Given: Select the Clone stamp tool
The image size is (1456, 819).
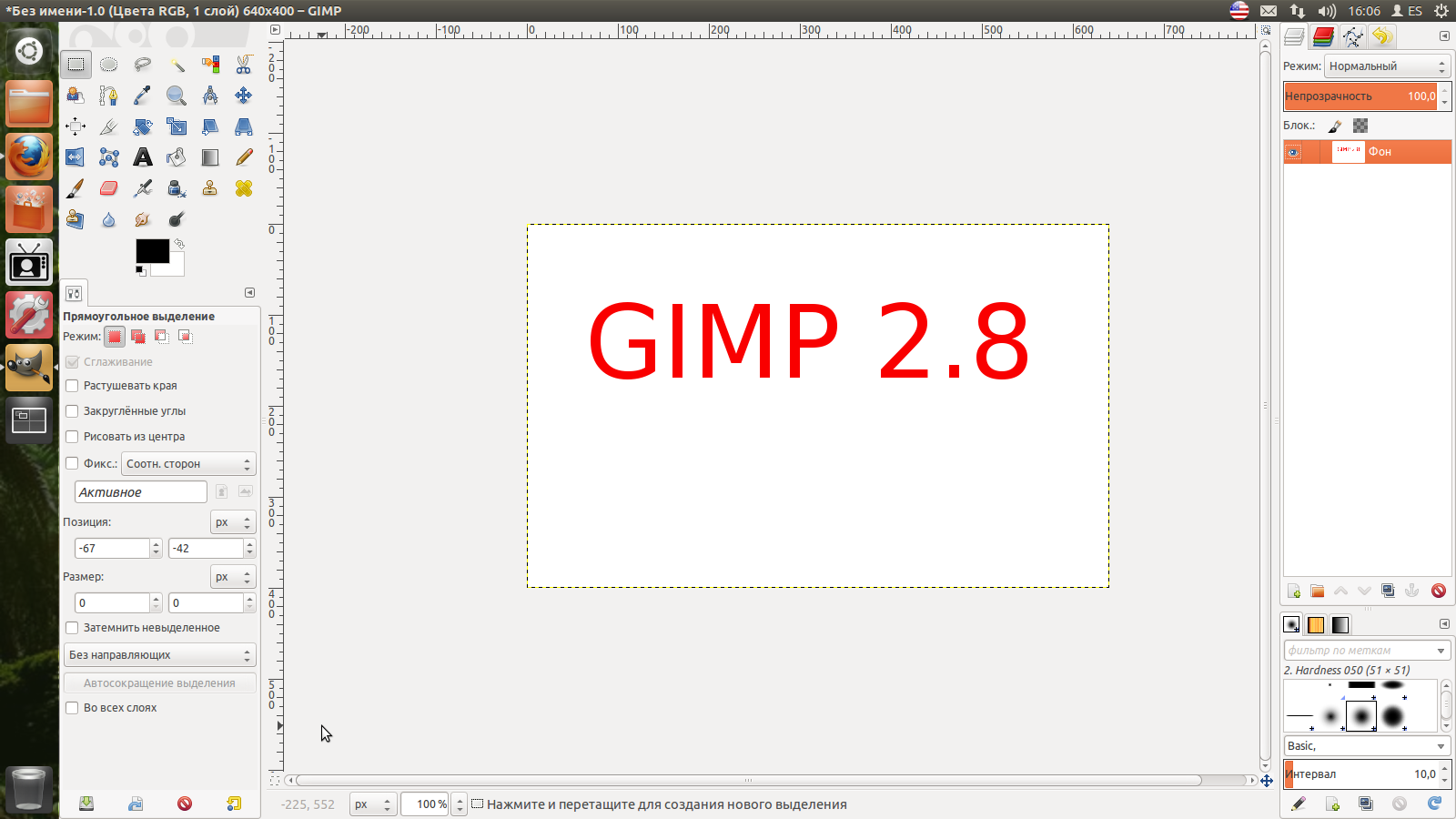Looking at the screenshot, I should click(x=210, y=188).
